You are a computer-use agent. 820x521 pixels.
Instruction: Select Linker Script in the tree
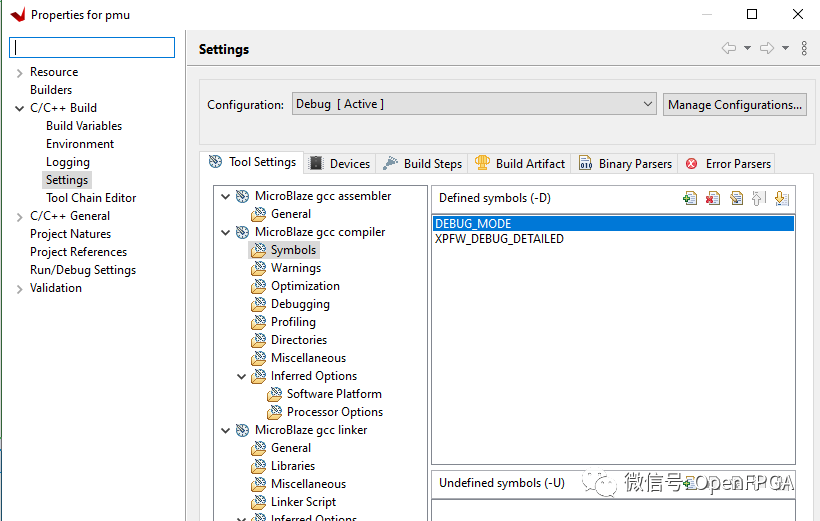(303, 502)
